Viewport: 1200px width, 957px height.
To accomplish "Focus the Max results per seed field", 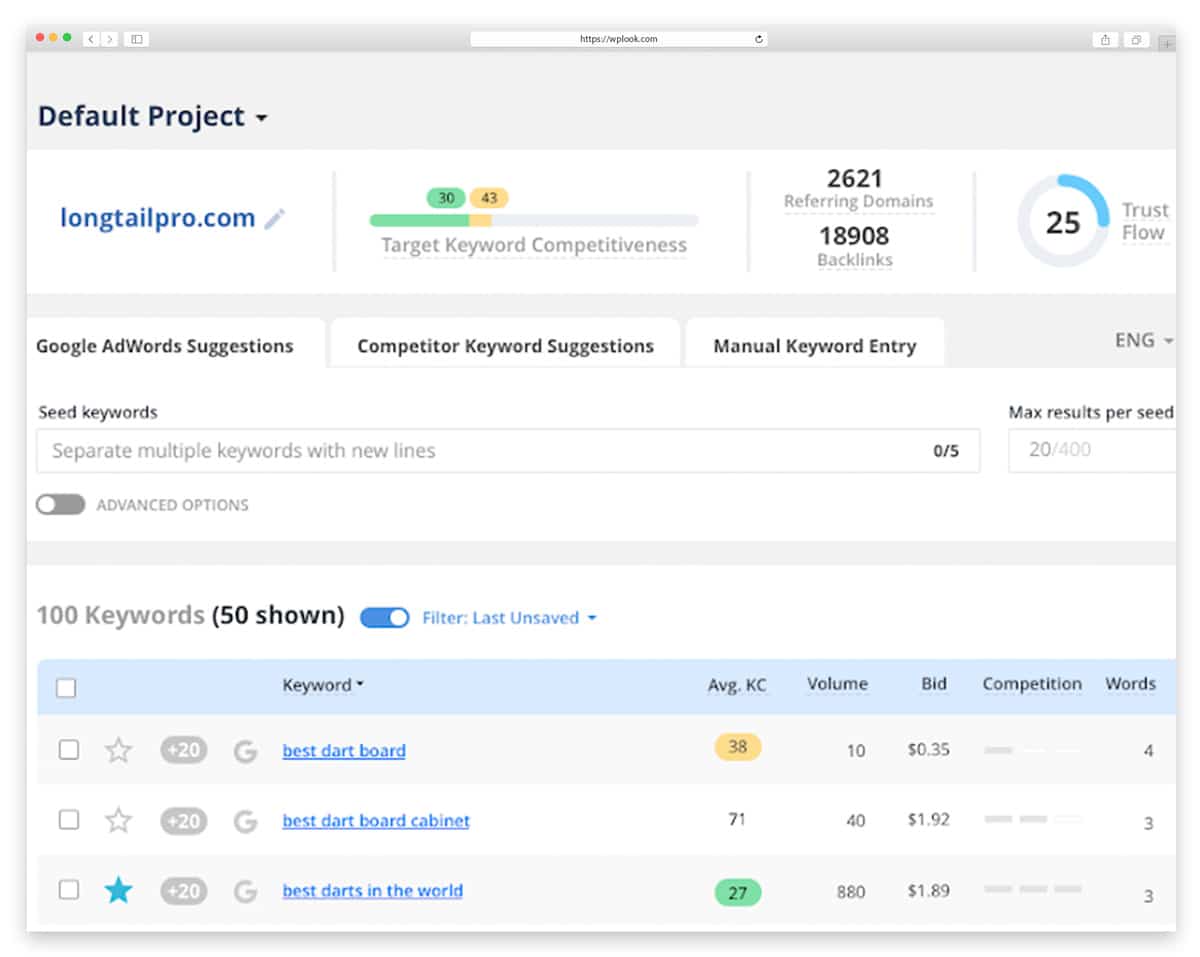I will coord(1092,450).
